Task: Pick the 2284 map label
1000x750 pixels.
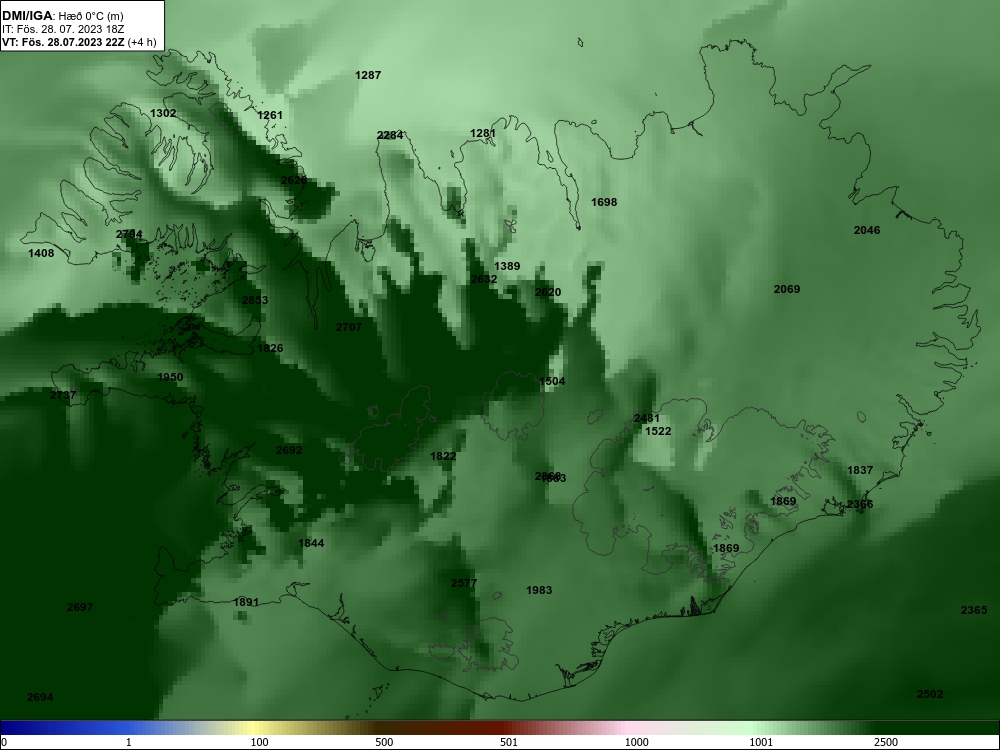Action: point(390,135)
